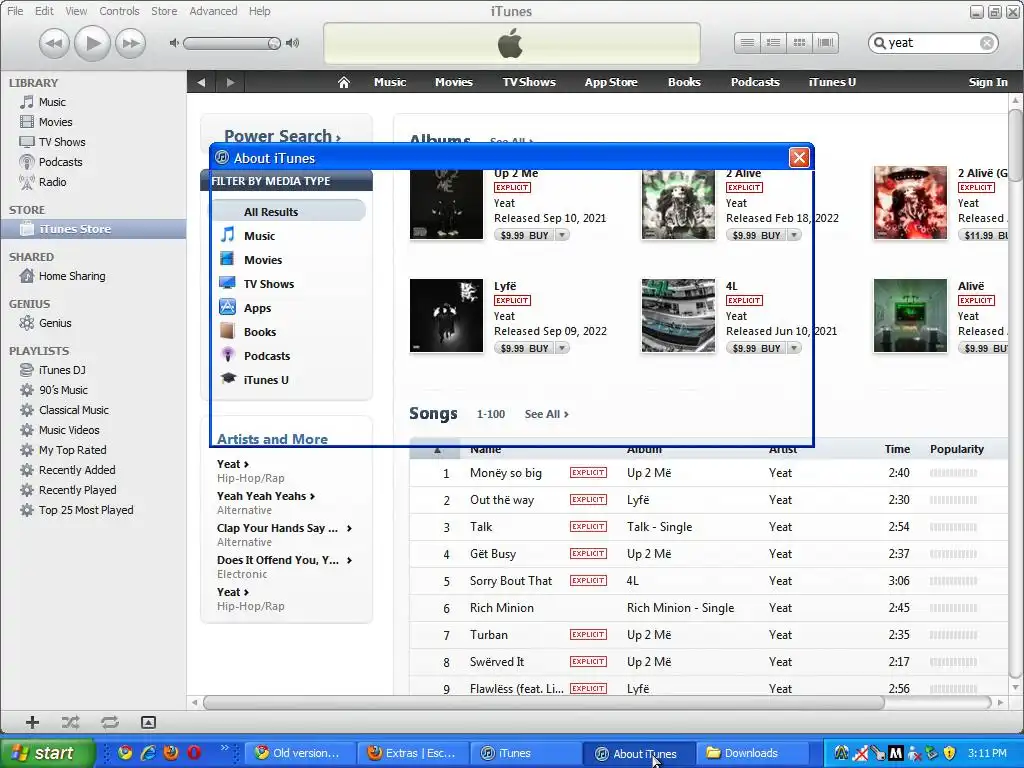Filter results by iTunes U media type
The height and width of the screenshot is (768, 1024).
266,380
